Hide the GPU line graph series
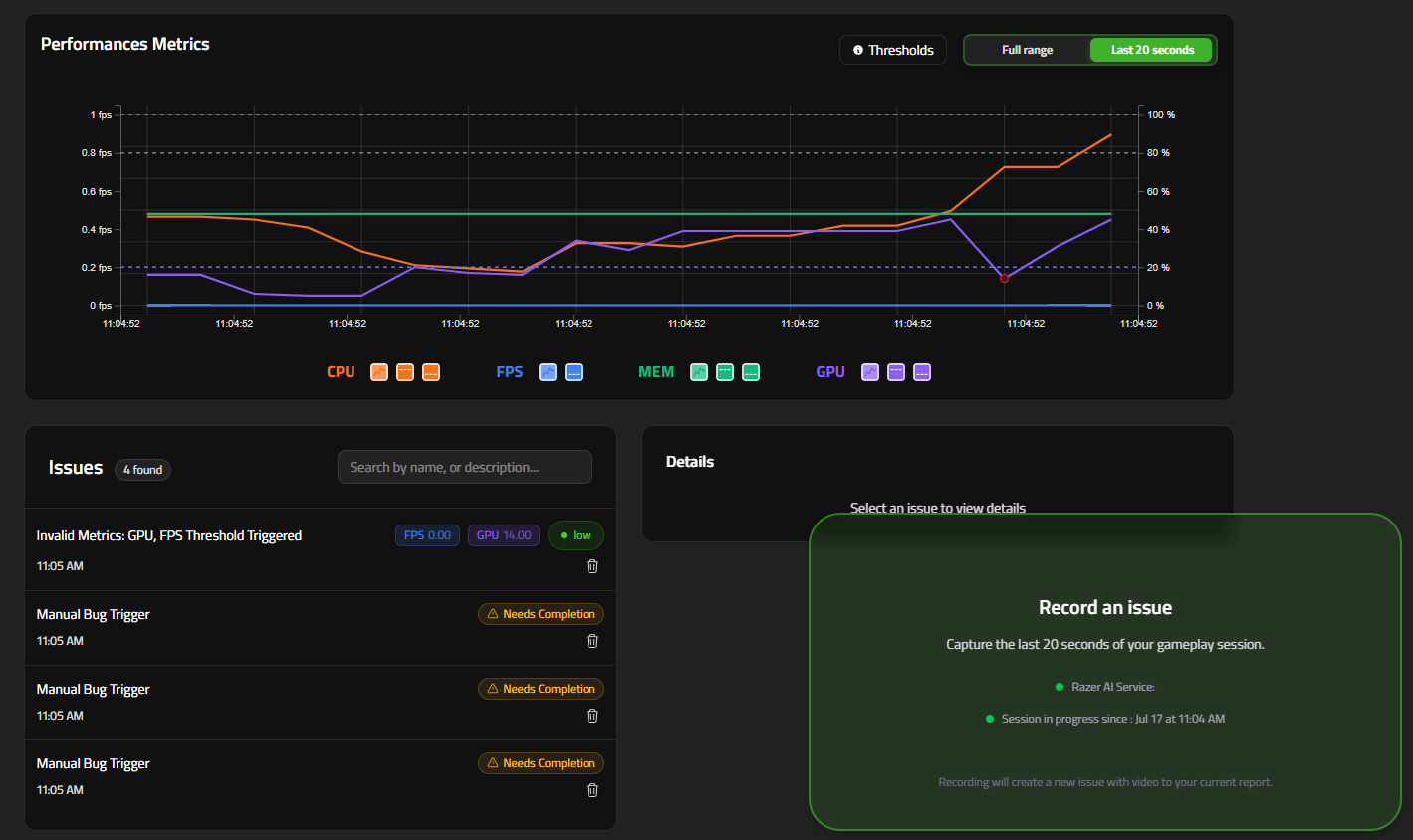This screenshot has height=840, width=1413. (870, 372)
